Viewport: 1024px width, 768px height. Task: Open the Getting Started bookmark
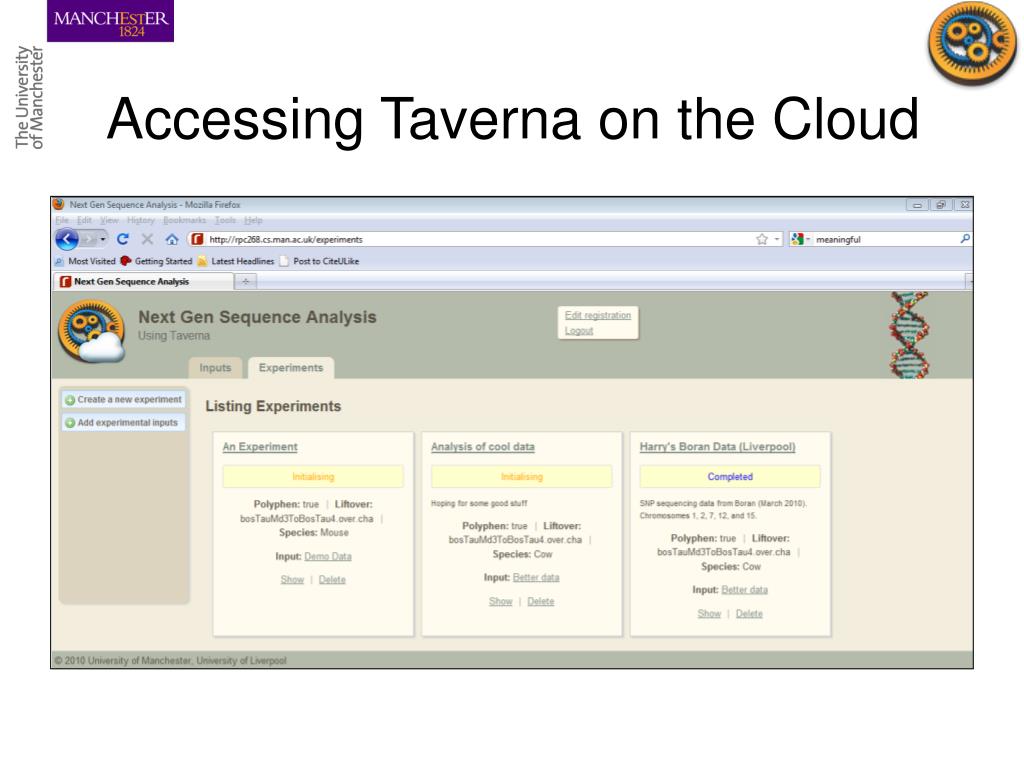(x=157, y=261)
